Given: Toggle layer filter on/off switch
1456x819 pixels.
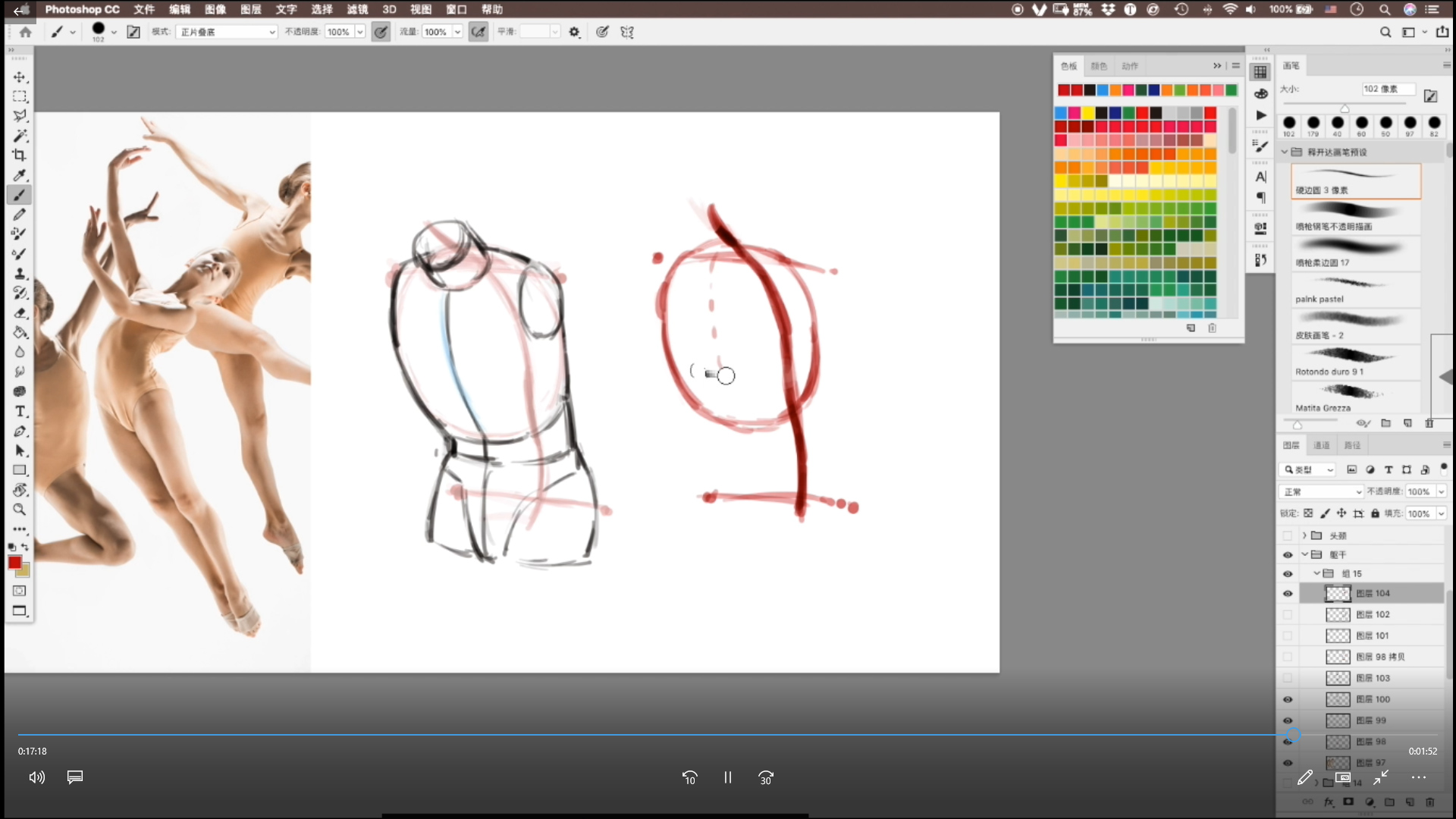Looking at the screenshot, I should (x=1444, y=469).
